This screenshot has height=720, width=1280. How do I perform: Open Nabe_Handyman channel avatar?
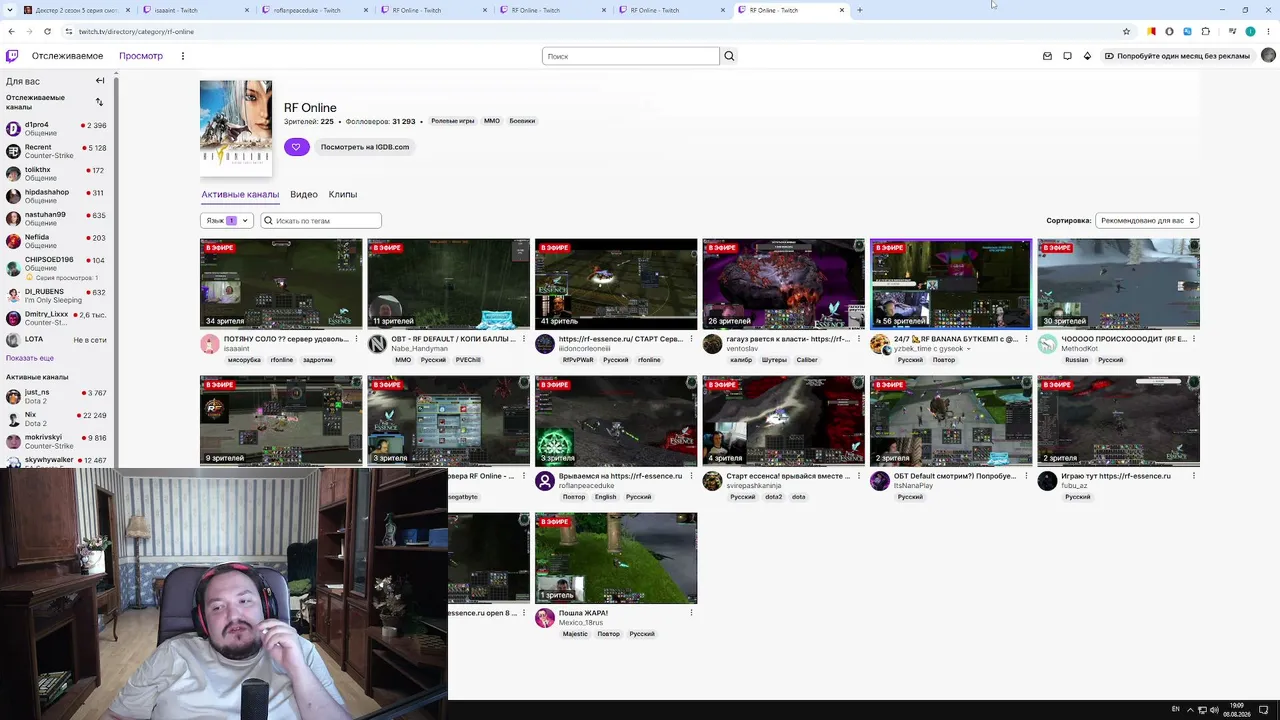click(x=377, y=344)
